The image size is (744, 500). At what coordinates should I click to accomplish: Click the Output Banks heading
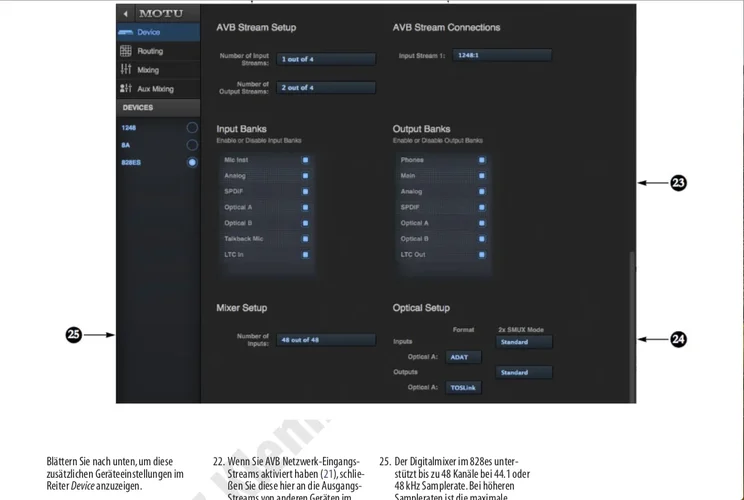(x=421, y=129)
